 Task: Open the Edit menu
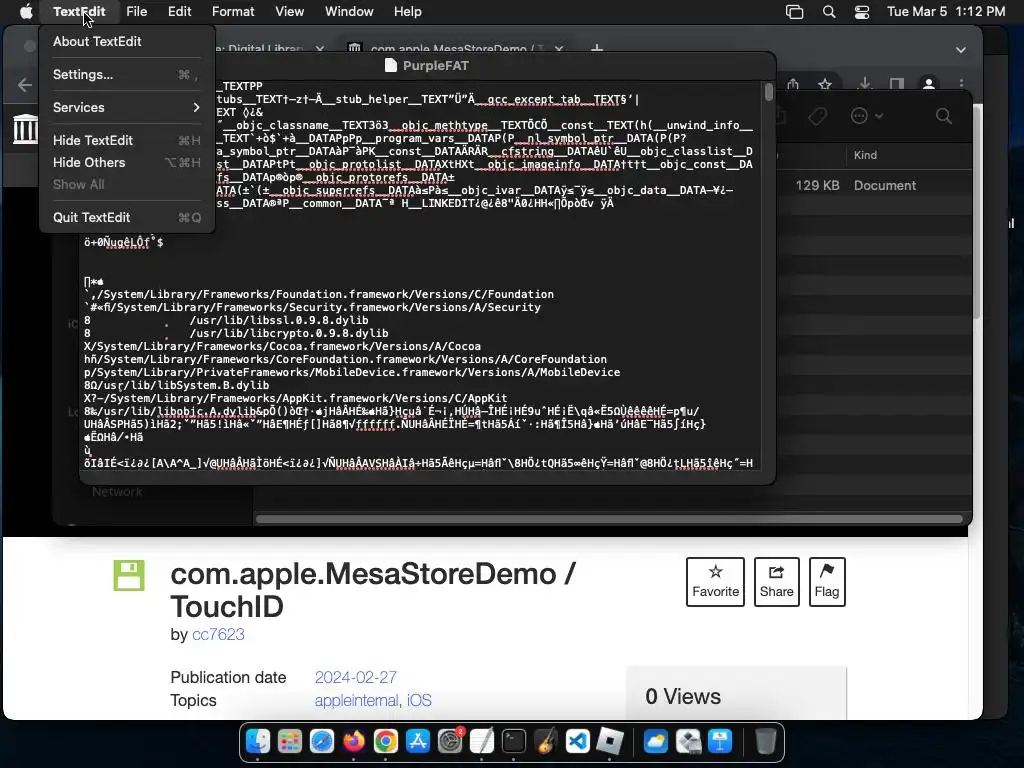pyautogui.click(x=179, y=12)
